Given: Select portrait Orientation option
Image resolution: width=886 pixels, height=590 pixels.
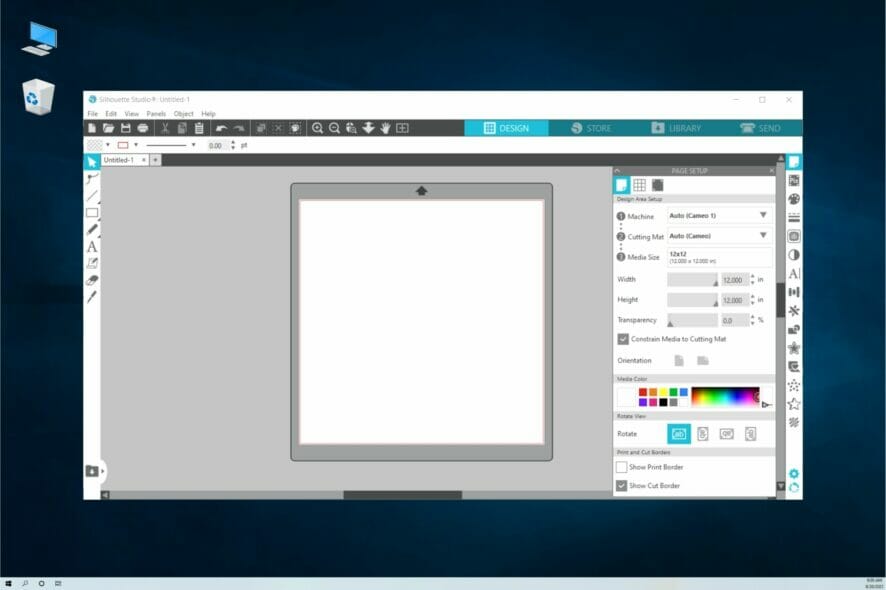Looking at the screenshot, I should pyautogui.click(x=679, y=361).
